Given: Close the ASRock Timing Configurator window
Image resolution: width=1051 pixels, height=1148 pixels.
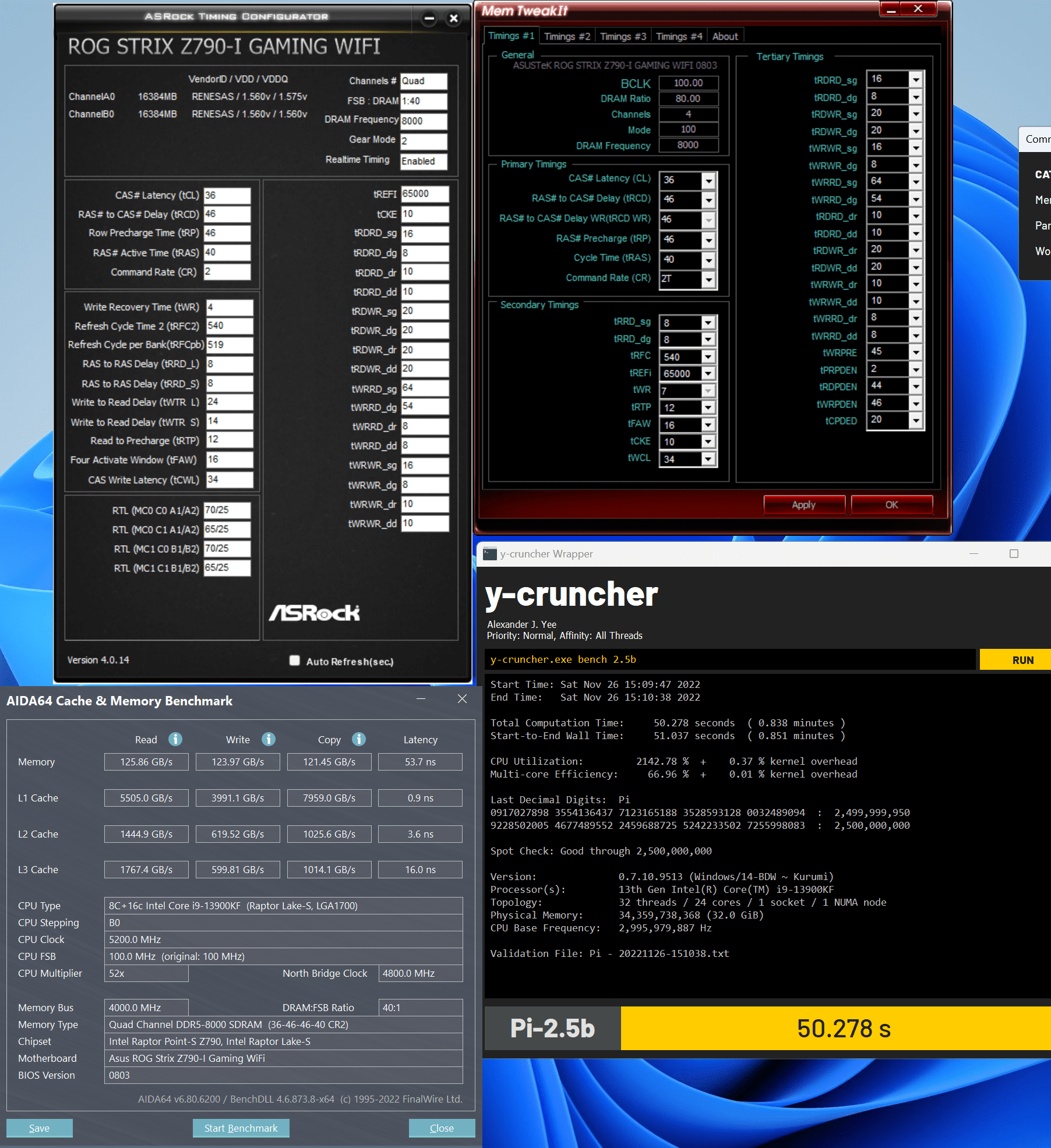Looking at the screenshot, I should pyautogui.click(x=454, y=19).
